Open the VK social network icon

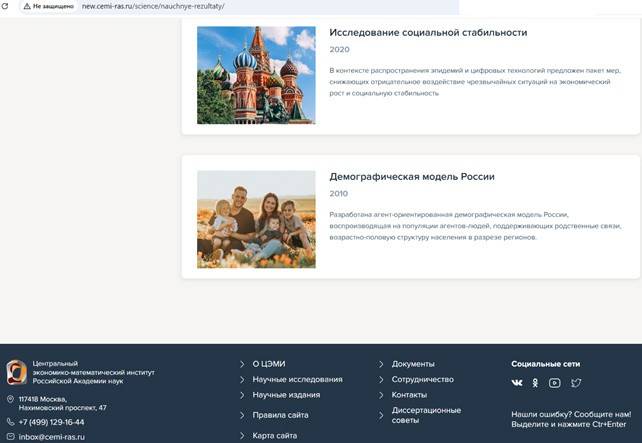517,383
